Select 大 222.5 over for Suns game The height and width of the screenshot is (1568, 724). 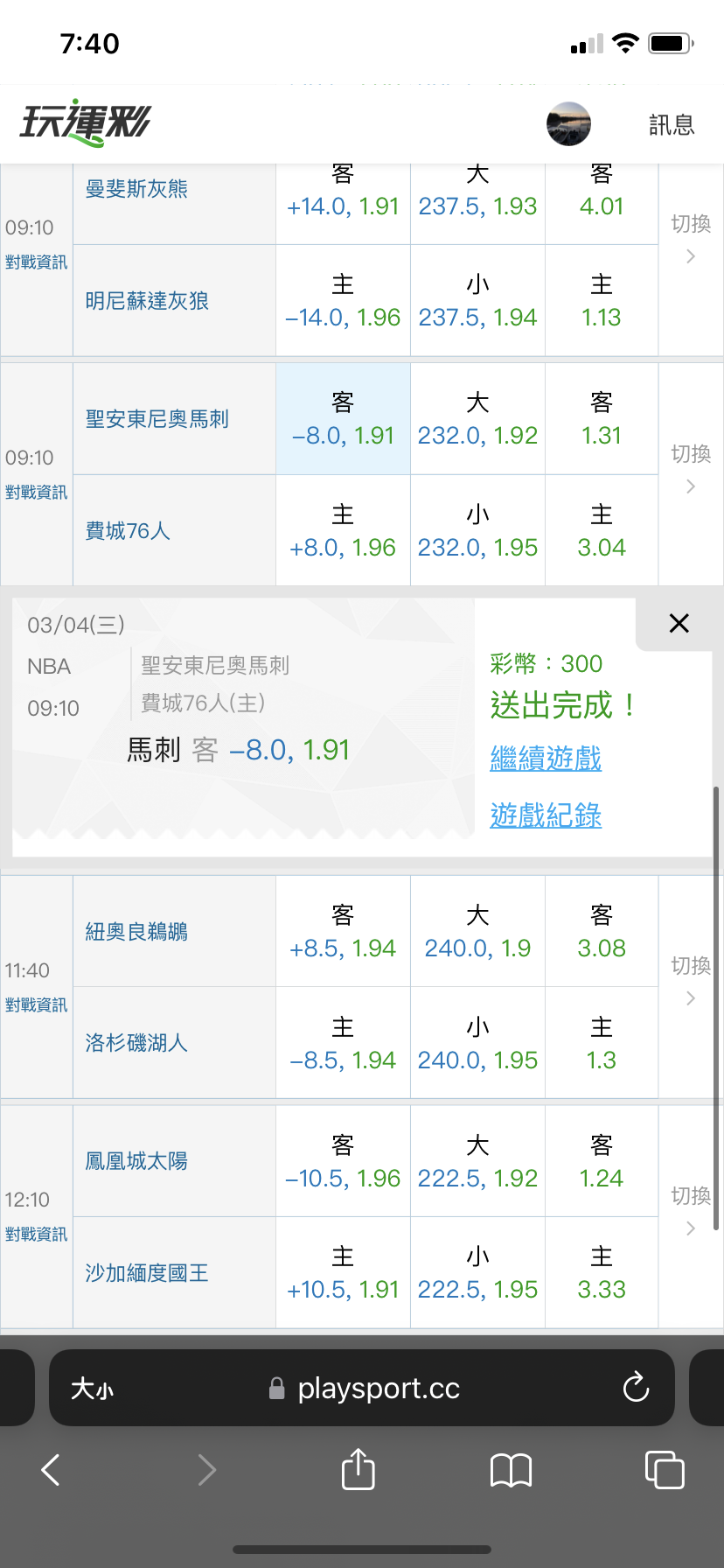tap(477, 1162)
